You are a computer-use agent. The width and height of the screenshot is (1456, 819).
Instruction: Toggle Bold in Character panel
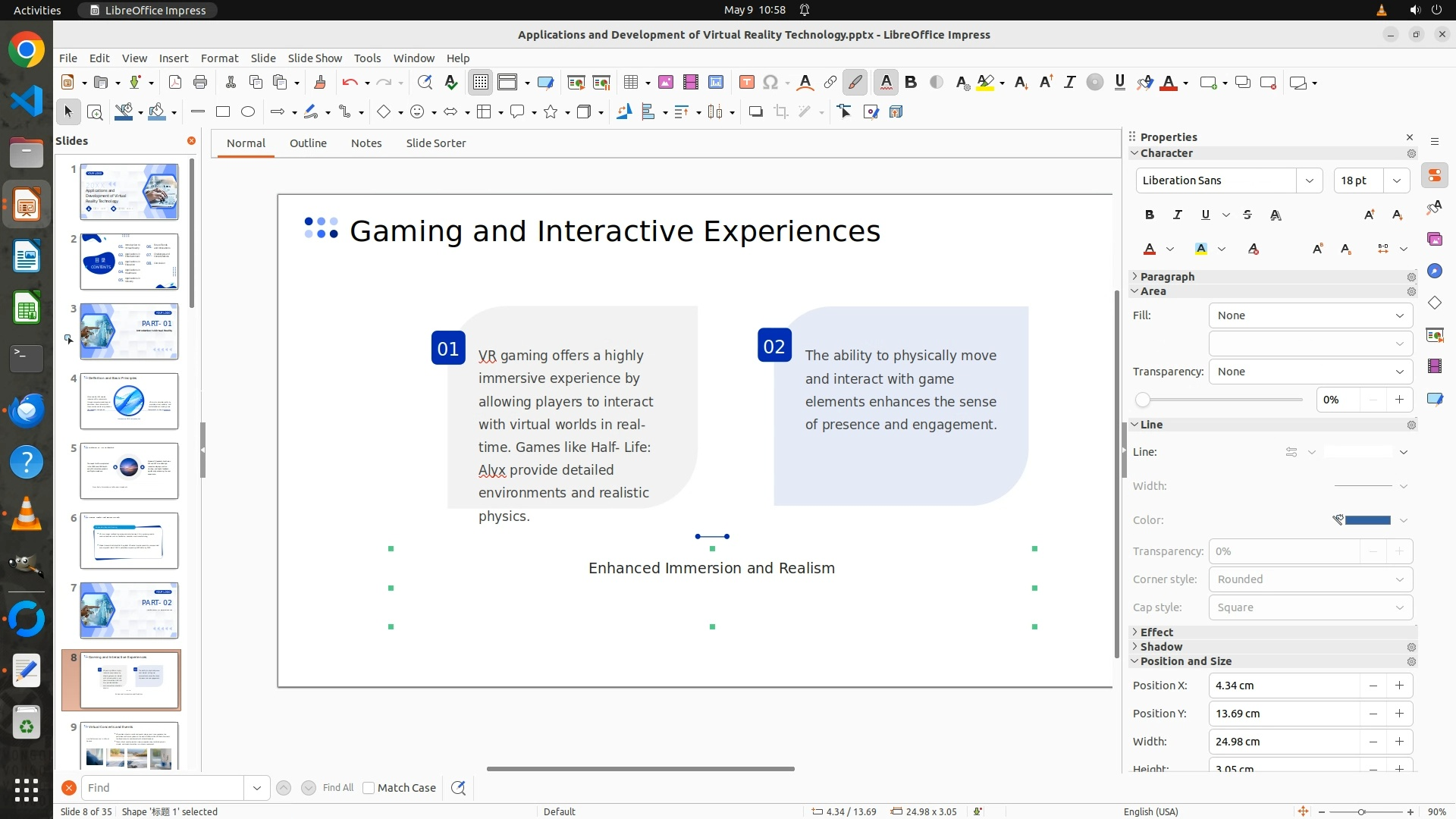coord(1150,215)
